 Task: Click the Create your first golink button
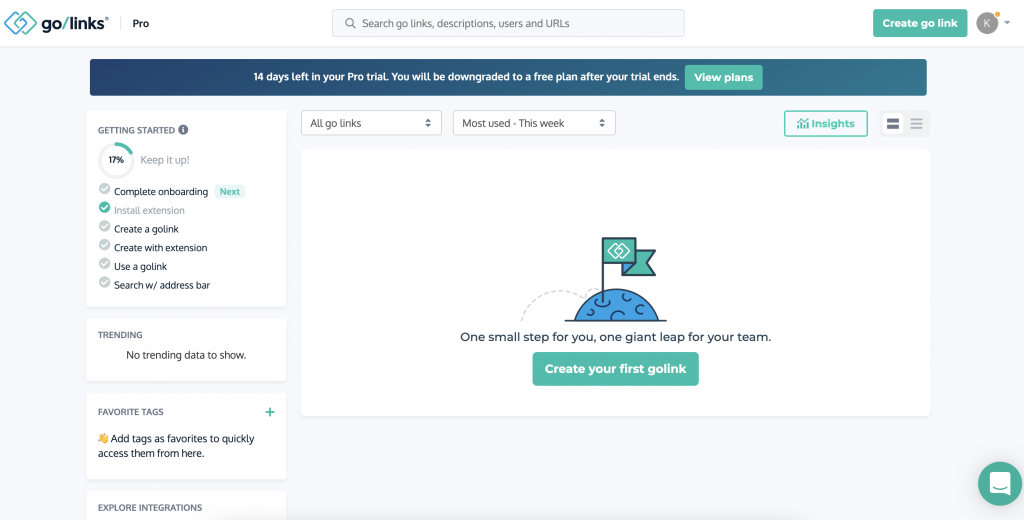pyautogui.click(x=615, y=369)
